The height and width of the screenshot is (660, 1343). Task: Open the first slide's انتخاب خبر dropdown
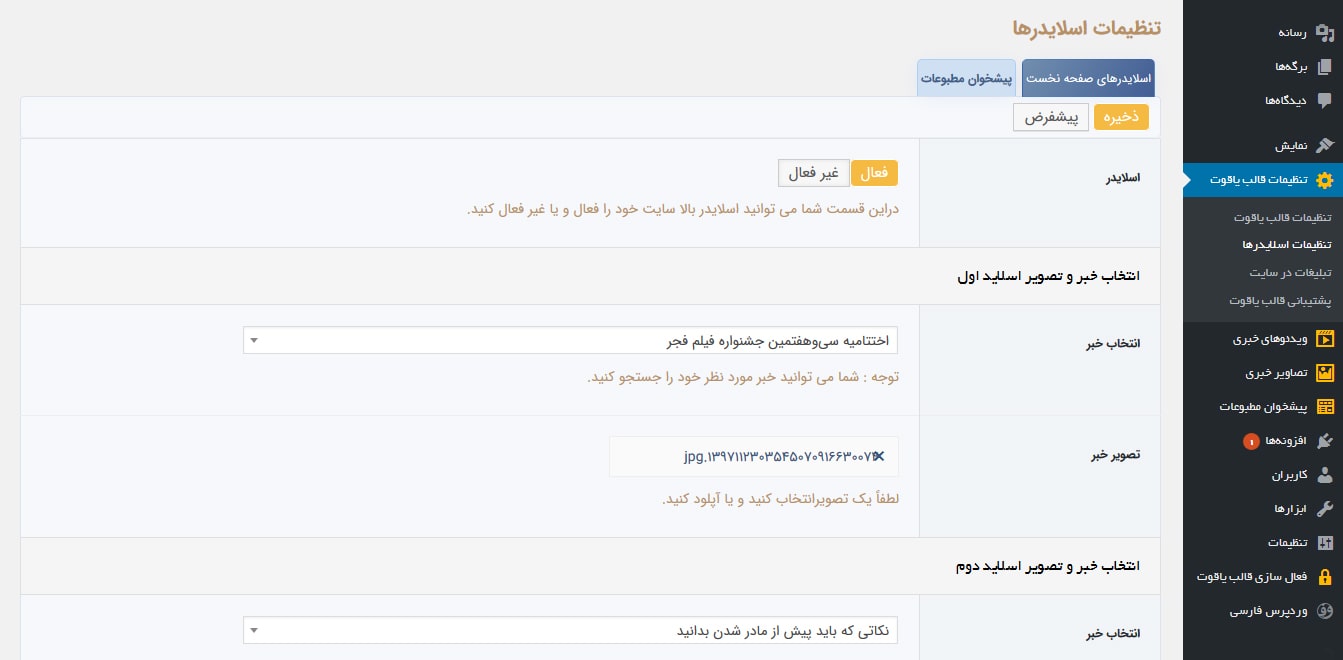pyautogui.click(x=570, y=341)
